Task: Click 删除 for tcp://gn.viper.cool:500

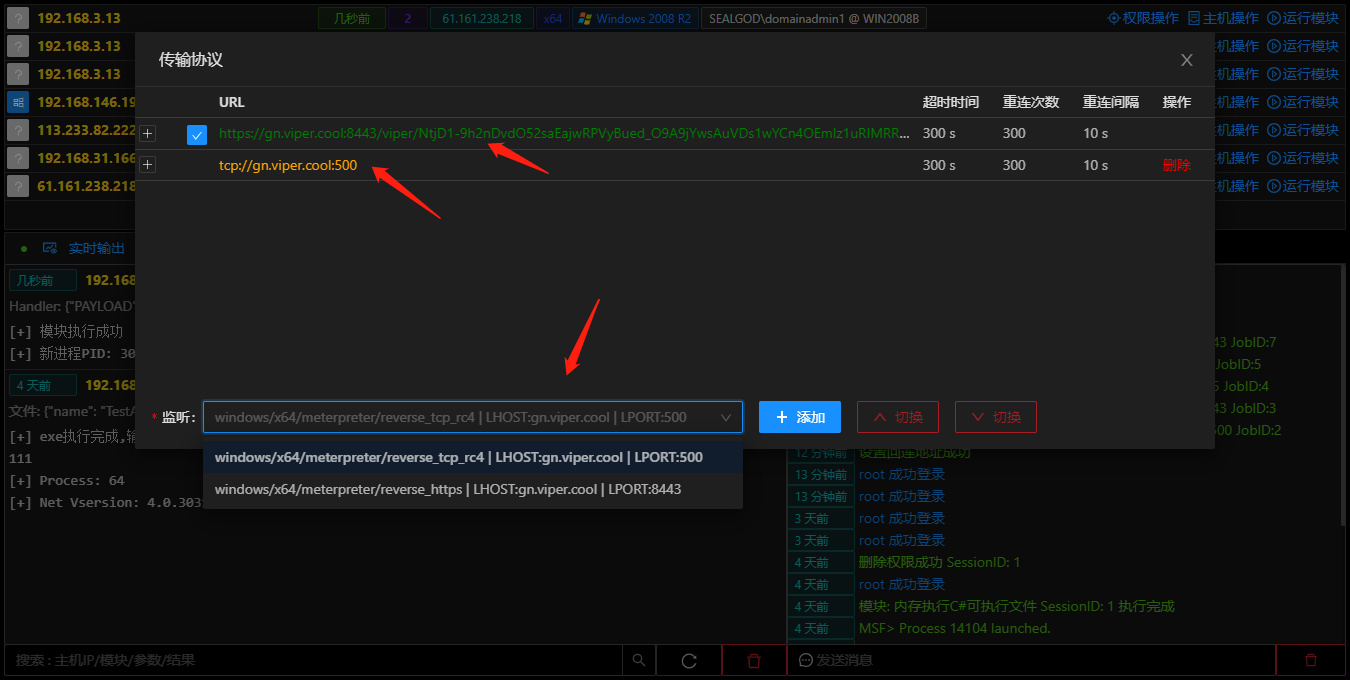Action: click(1177, 165)
